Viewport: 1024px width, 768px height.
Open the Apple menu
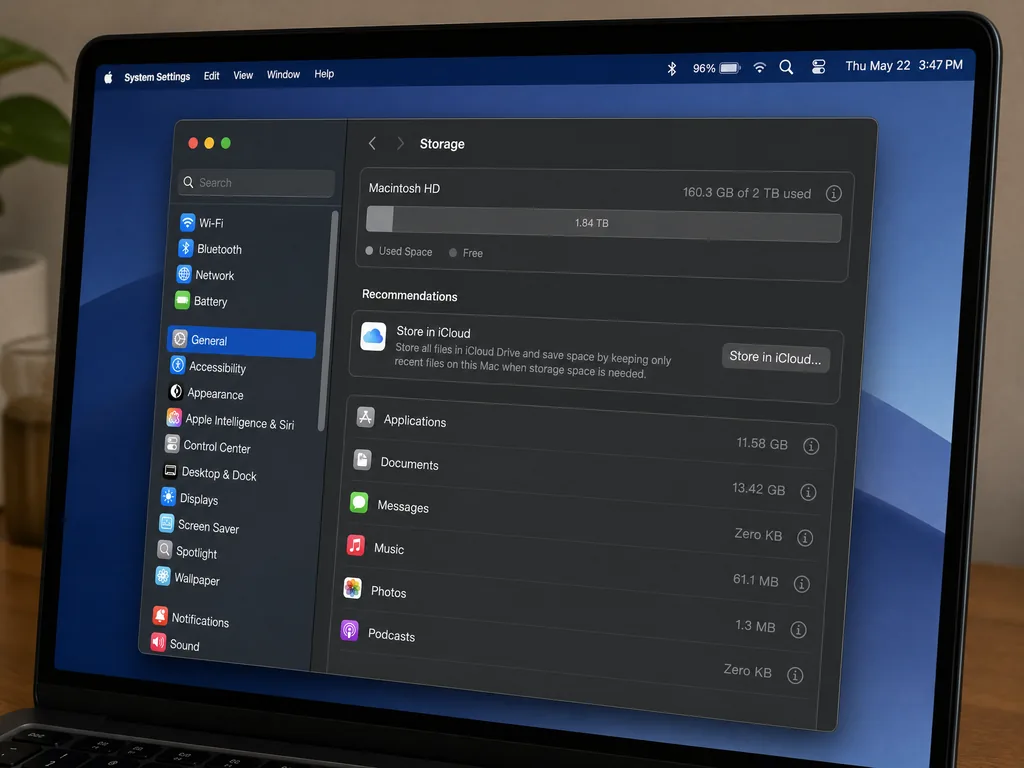pos(108,78)
